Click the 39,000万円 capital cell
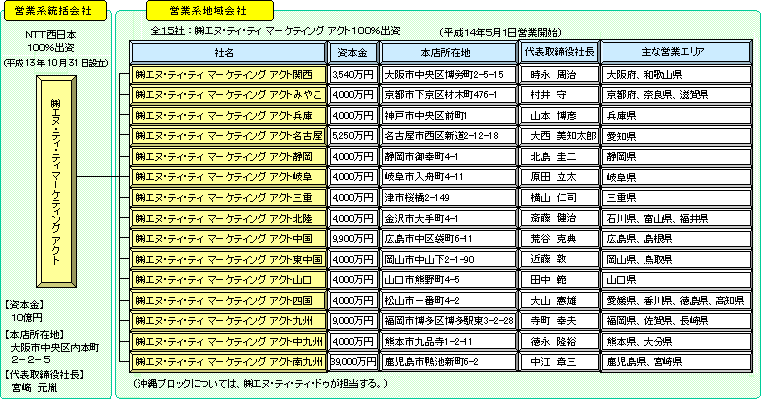 tap(353, 362)
